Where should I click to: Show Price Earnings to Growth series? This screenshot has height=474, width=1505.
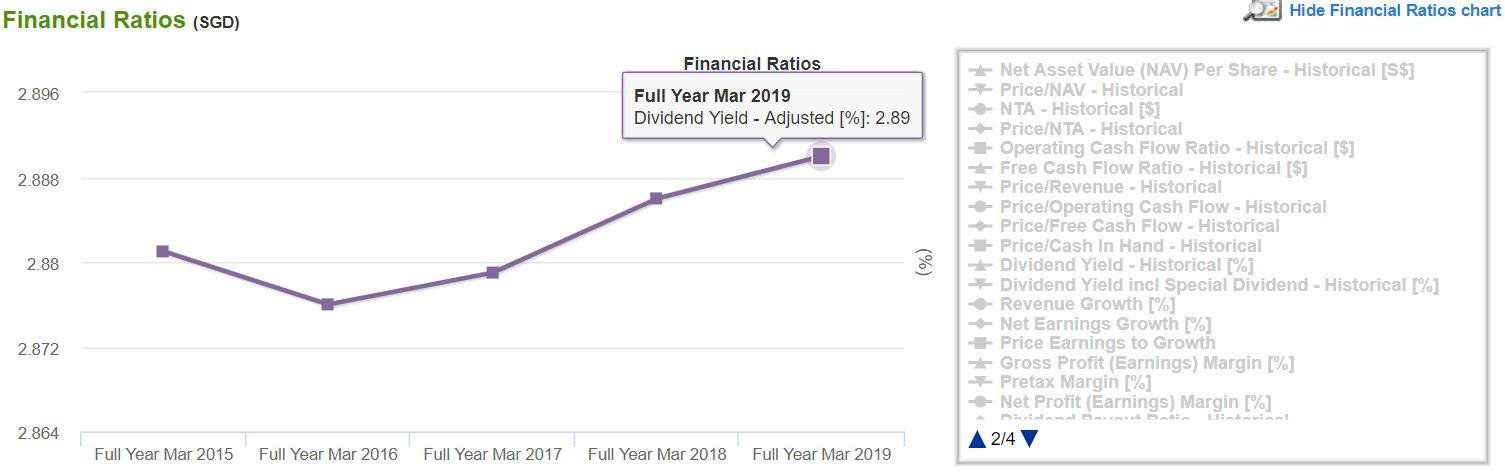(1093, 343)
